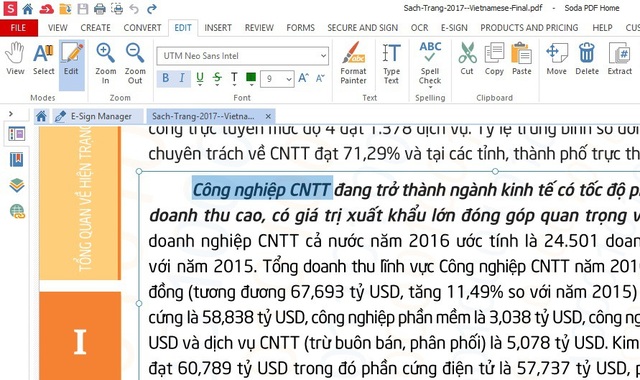This screenshot has width=640, height=380.
Task: Click the Move tool
Action: click(x=557, y=59)
